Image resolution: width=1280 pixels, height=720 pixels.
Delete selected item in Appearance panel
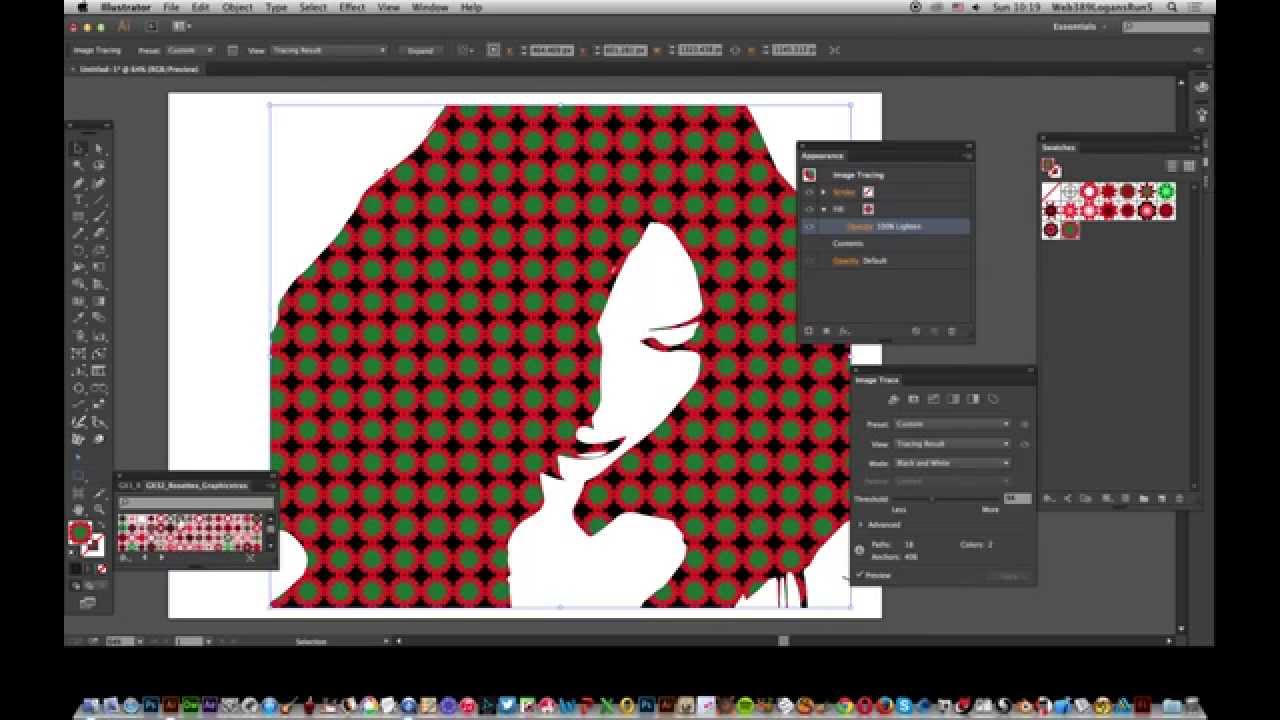951,331
